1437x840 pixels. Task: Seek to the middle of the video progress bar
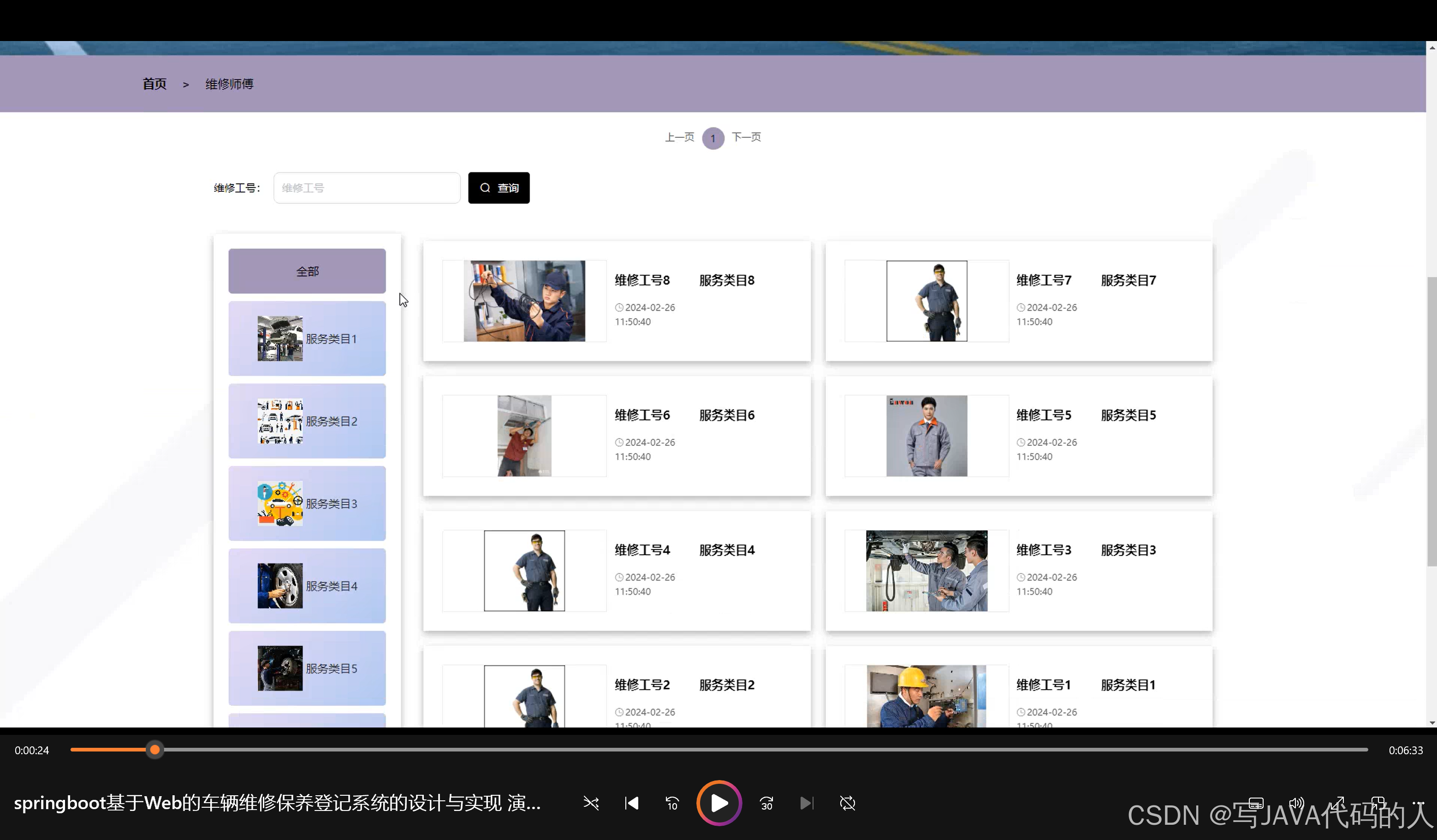pyautogui.click(x=719, y=749)
